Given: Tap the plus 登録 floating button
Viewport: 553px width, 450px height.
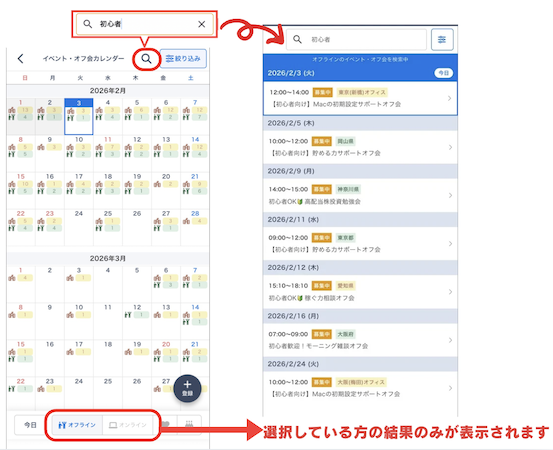Looking at the screenshot, I should coord(187,388).
